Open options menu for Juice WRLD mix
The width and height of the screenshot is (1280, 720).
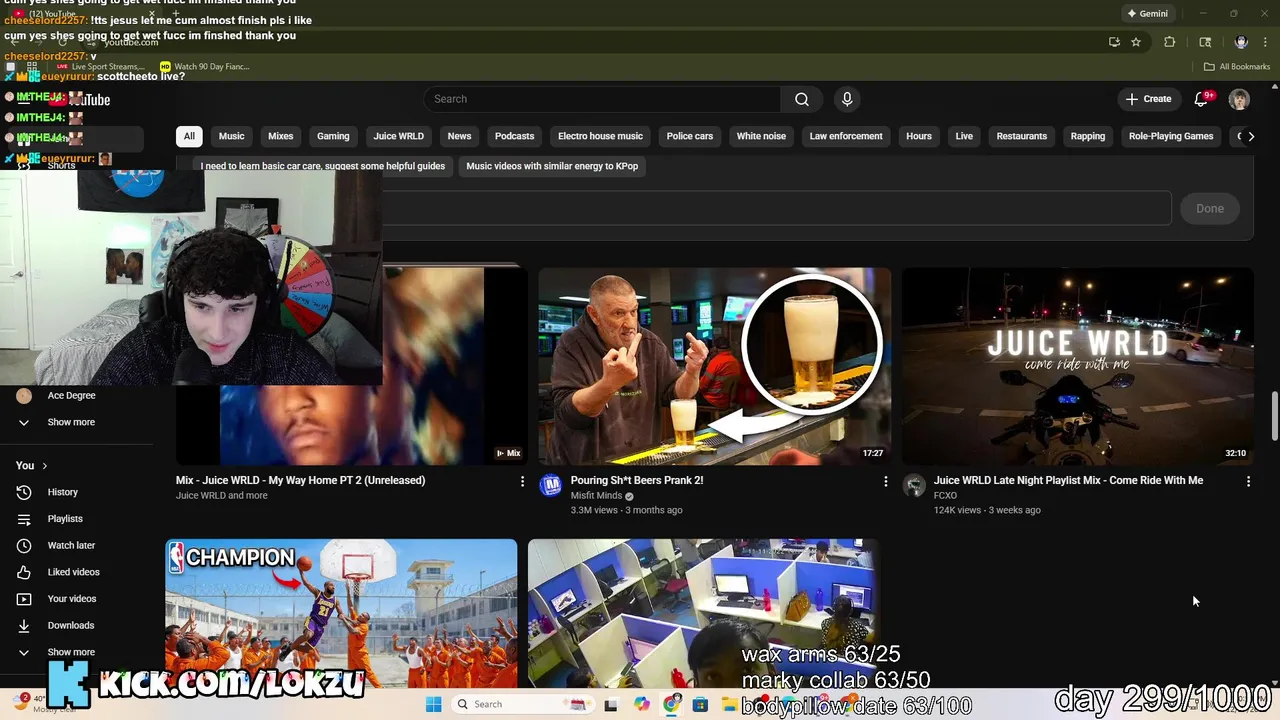tap(522, 481)
